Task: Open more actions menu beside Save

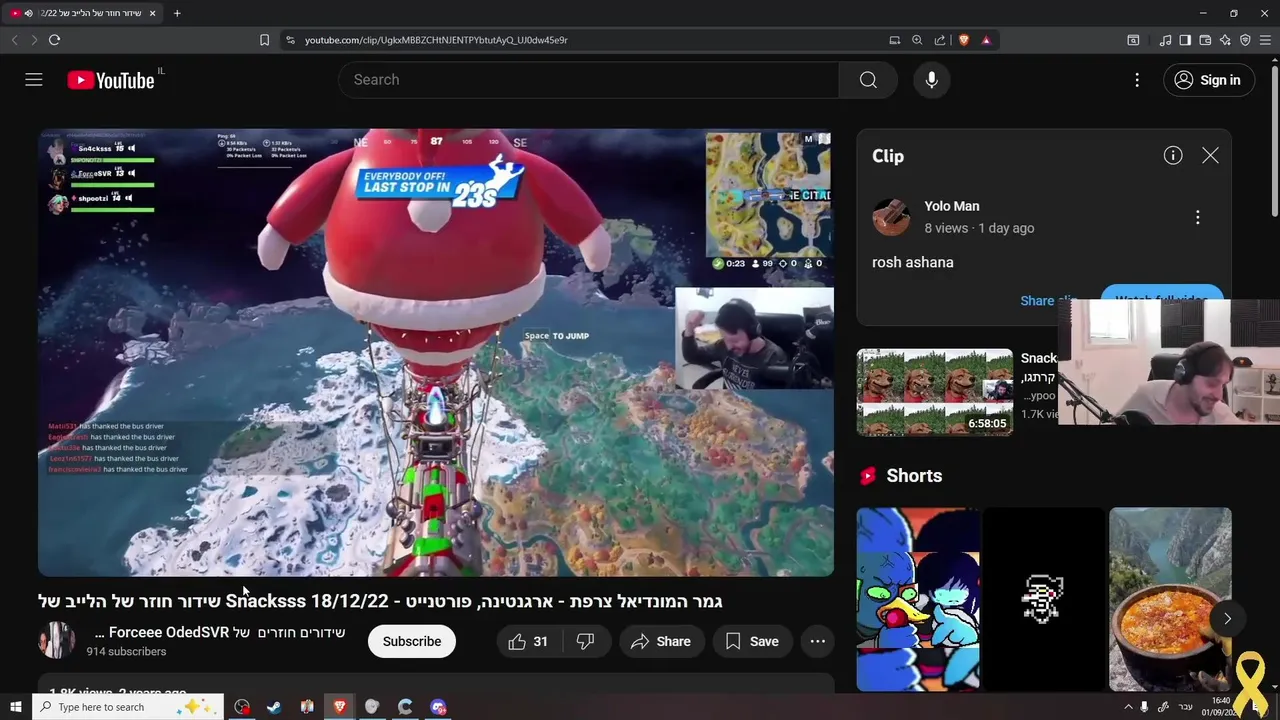Action: pyautogui.click(x=817, y=642)
